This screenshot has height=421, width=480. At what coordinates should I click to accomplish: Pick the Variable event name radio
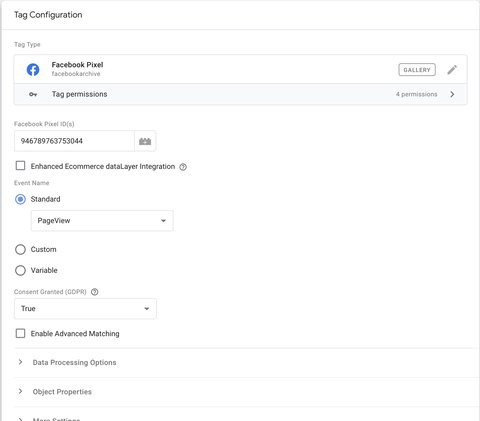[x=20, y=270]
